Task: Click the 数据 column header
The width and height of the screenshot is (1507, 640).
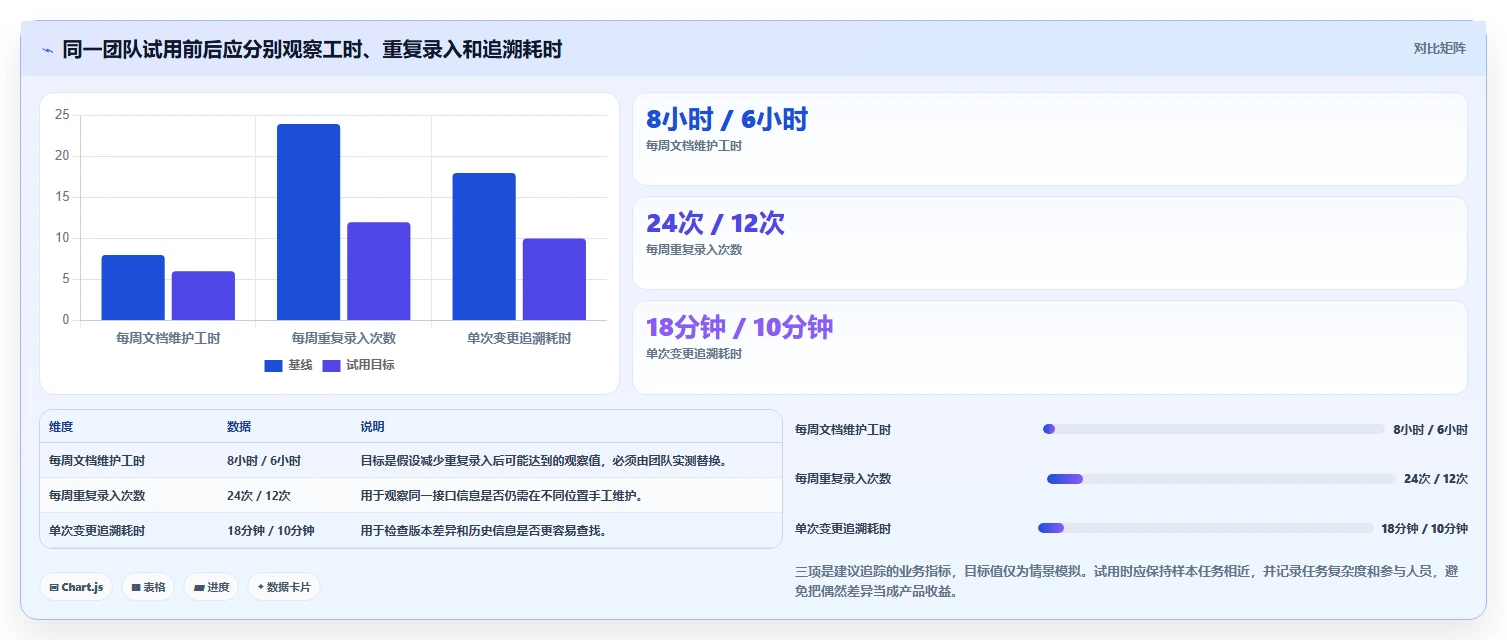Action: 239,427
